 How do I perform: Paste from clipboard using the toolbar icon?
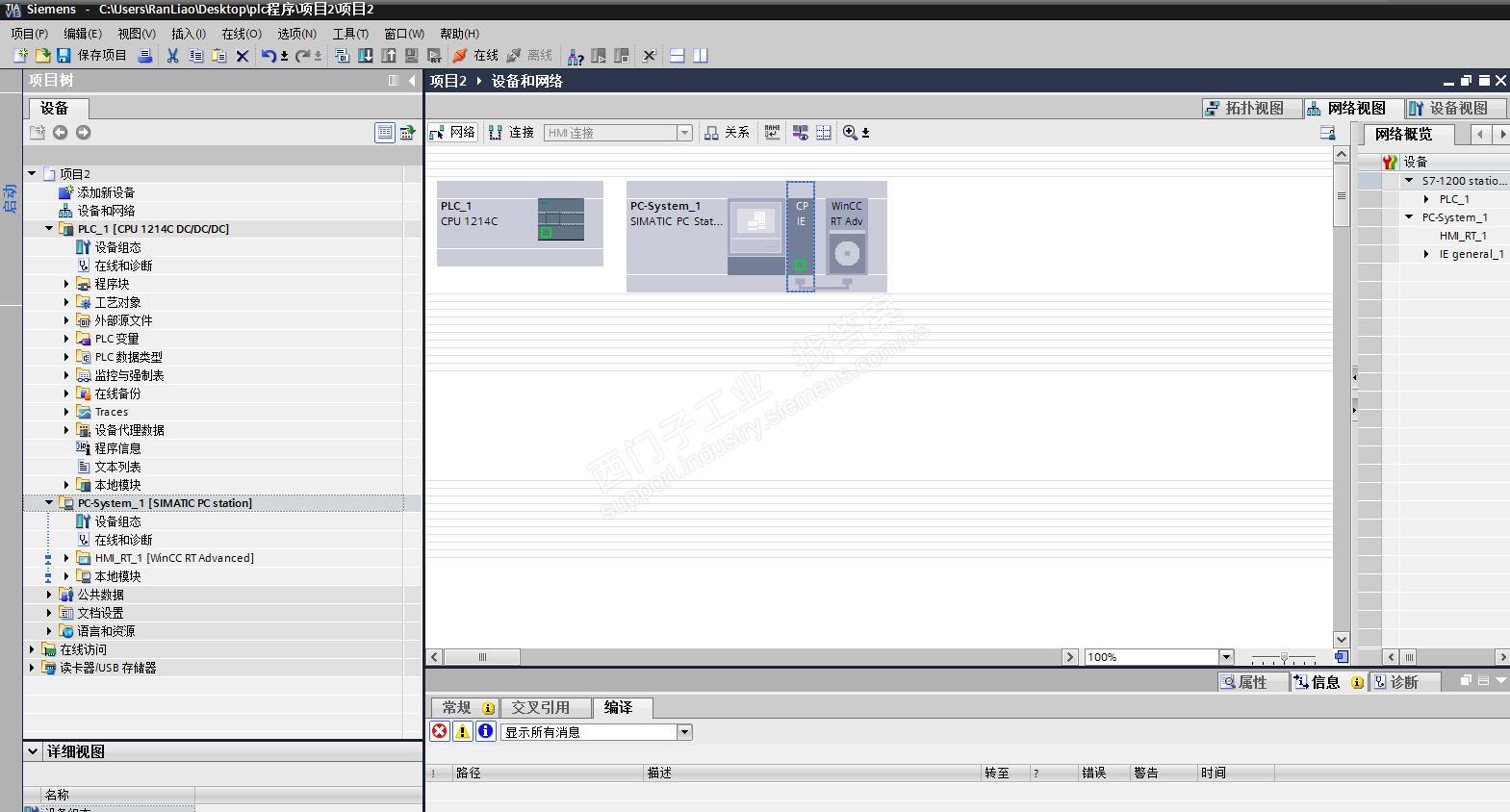click(x=218, y=56)
